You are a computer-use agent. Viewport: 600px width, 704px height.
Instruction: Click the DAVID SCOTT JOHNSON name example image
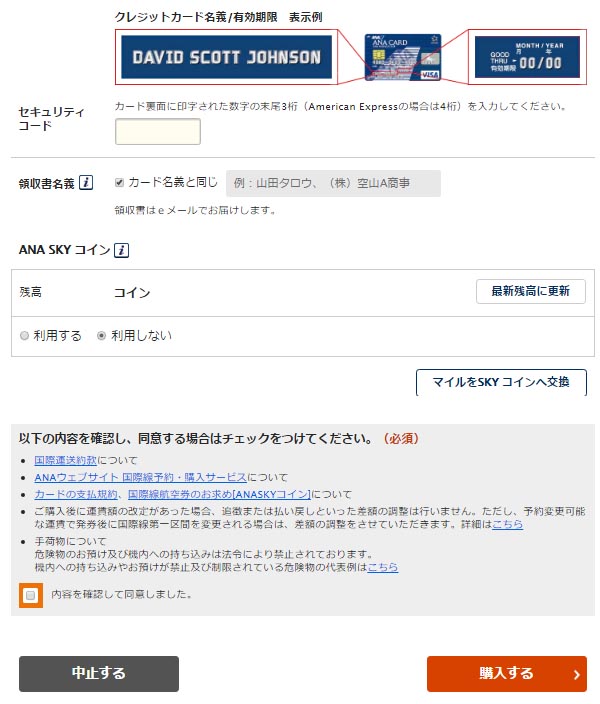226,57
